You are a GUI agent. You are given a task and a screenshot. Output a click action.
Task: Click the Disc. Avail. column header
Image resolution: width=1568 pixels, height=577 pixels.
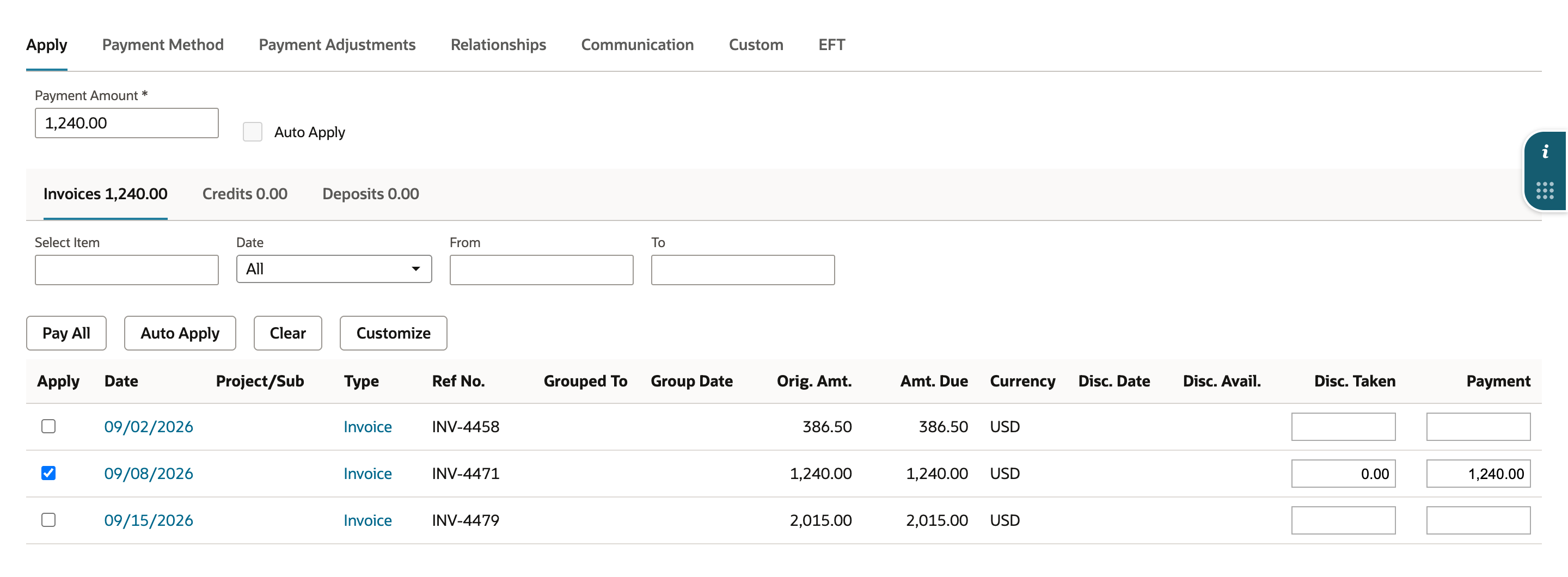coord(1222,381)
